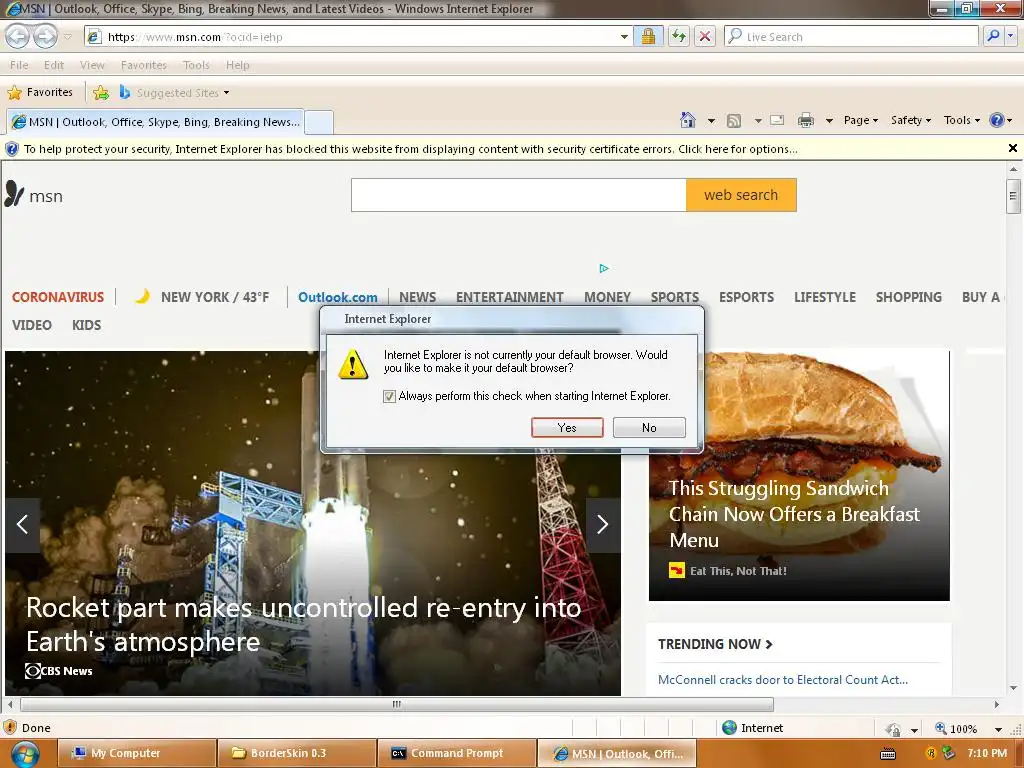Viewport: 1024px width, 768px height.
Task: Click the Refresh page icon
Action: tap(679, 37)
